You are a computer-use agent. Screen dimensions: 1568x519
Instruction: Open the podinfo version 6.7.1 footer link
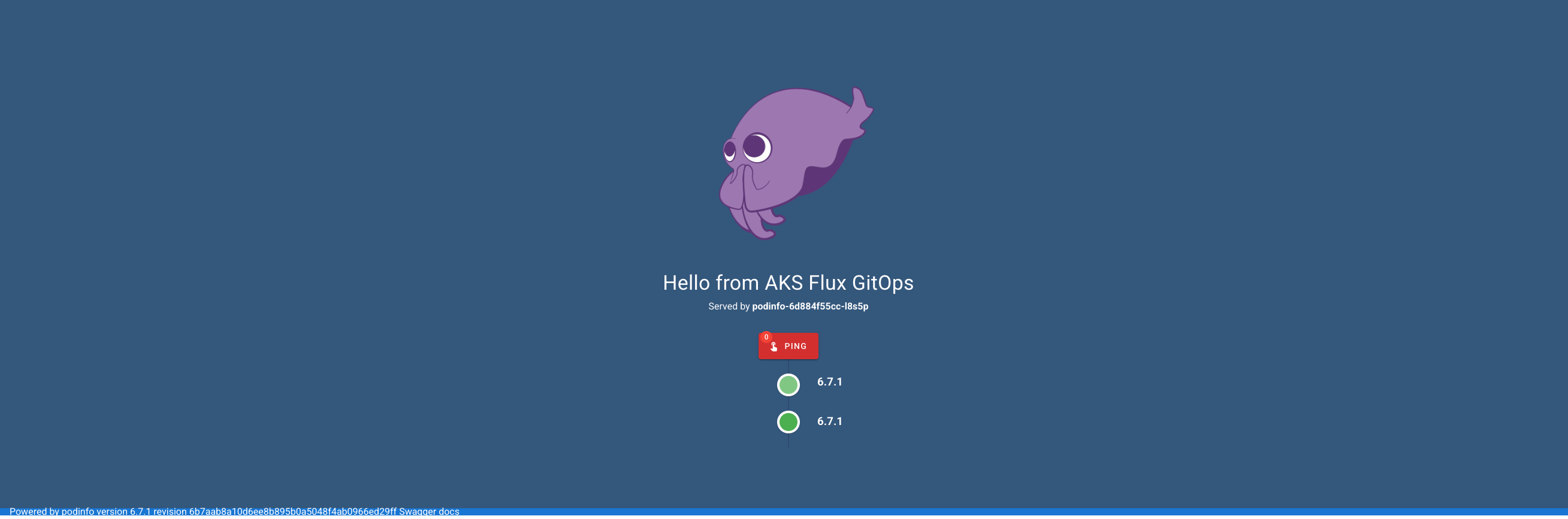tap(106, 512)
